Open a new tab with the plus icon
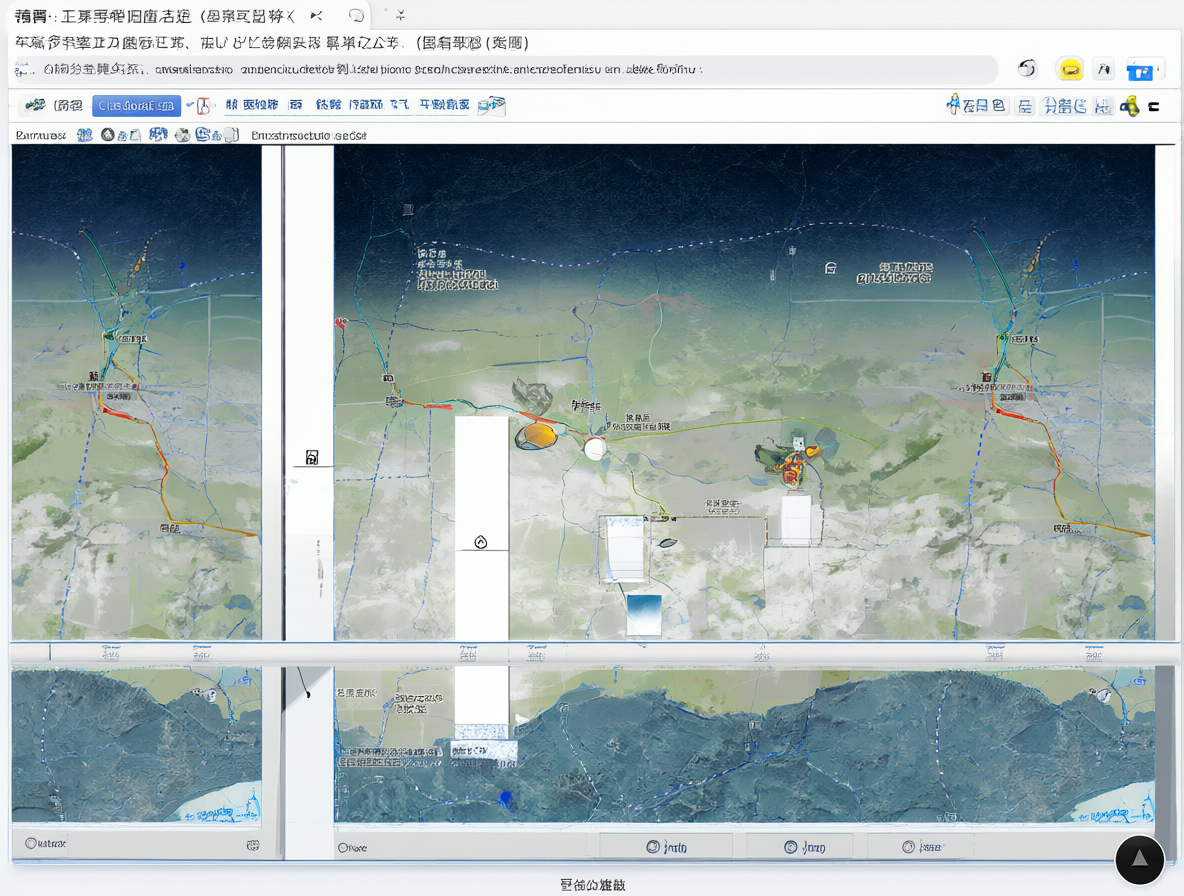This screenshot has height=896, width=1184. (400, 15)
